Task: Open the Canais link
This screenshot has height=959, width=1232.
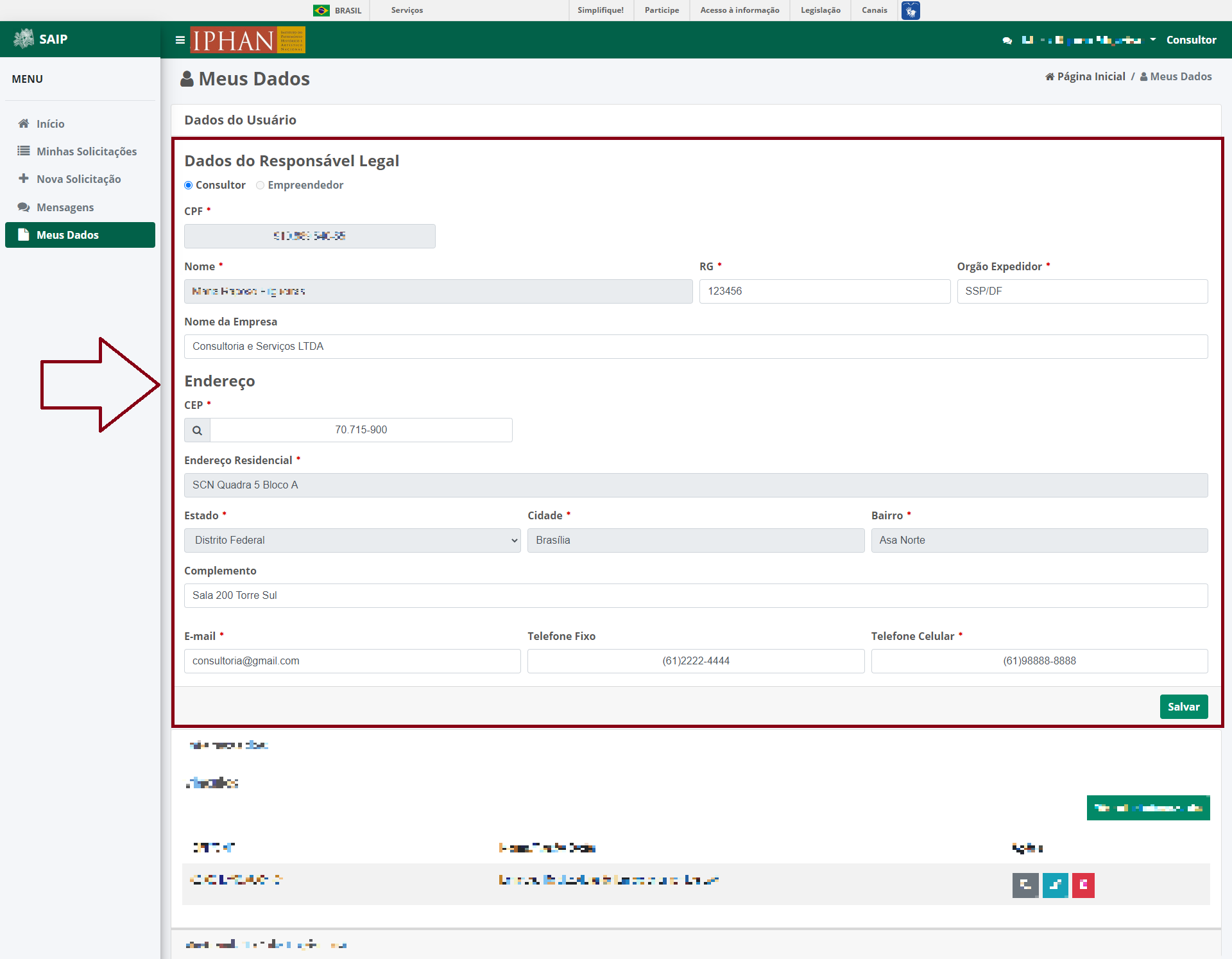Action: pyautogui.click(x=875, y=10)
